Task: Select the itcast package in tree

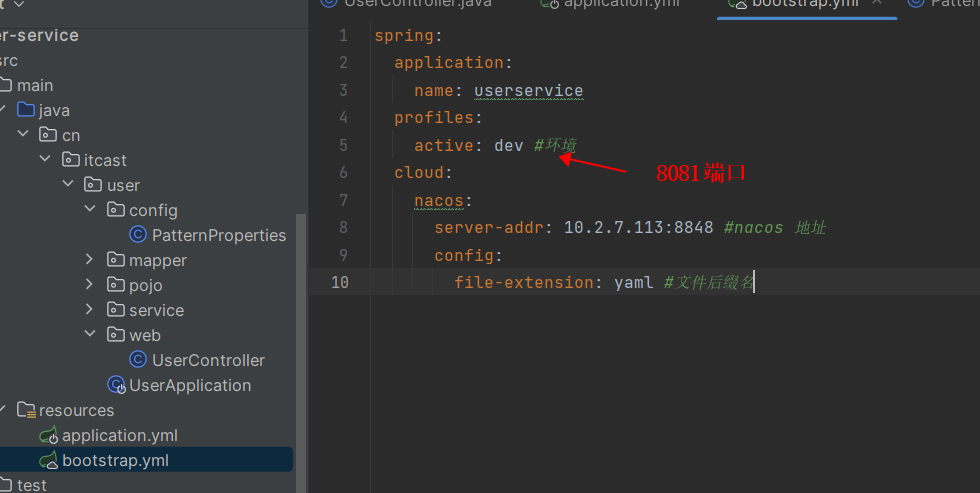Action: point(105,160)
